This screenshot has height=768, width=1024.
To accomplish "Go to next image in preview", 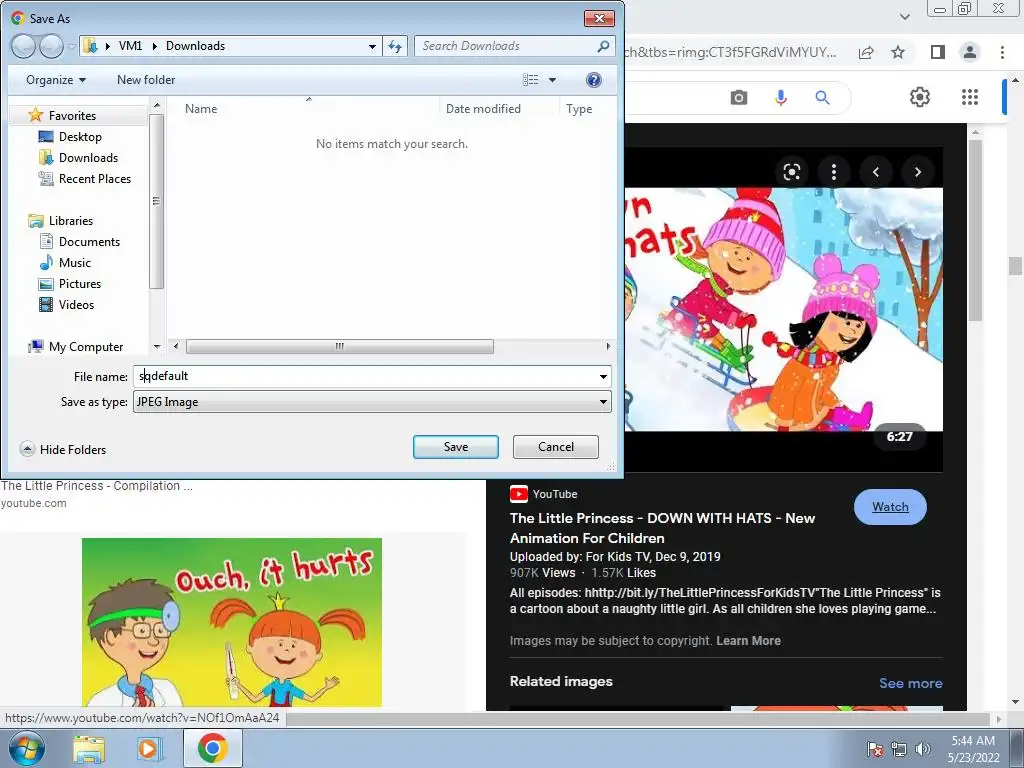I will tap(918, 172).
